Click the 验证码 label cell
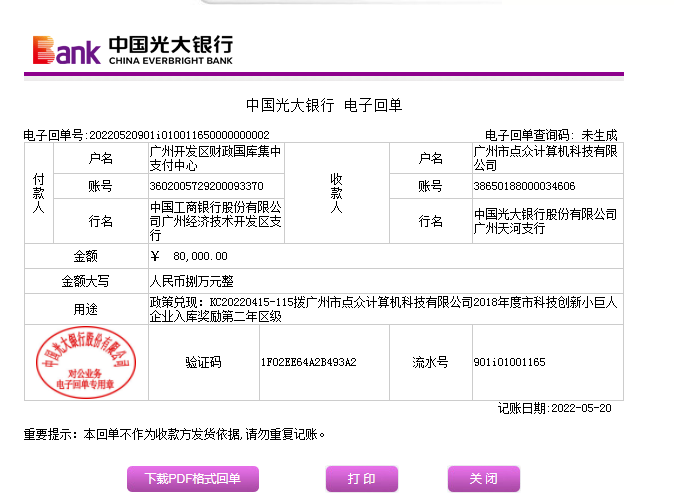Viewport: 674px width, 502px height. [x=204, y=362]
